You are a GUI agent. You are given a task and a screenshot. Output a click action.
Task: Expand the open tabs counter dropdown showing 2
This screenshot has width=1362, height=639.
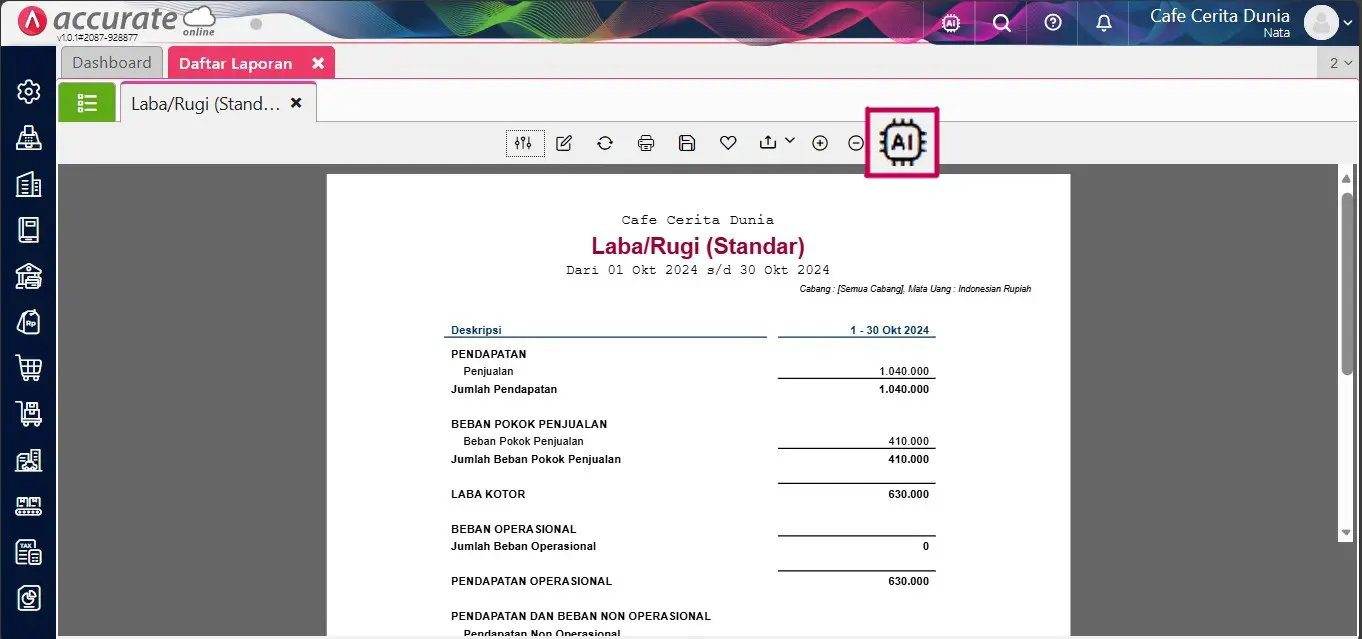point(1340,62)
